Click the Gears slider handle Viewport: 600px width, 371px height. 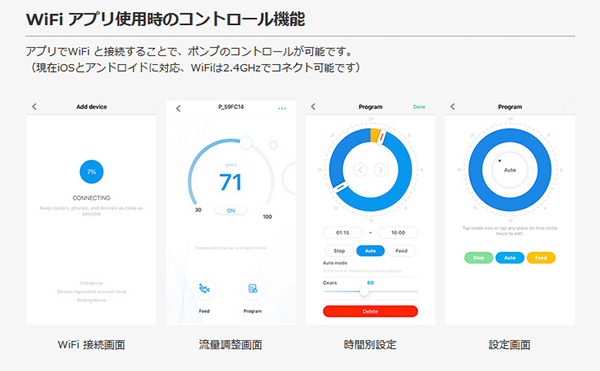[x=364, y=292]
